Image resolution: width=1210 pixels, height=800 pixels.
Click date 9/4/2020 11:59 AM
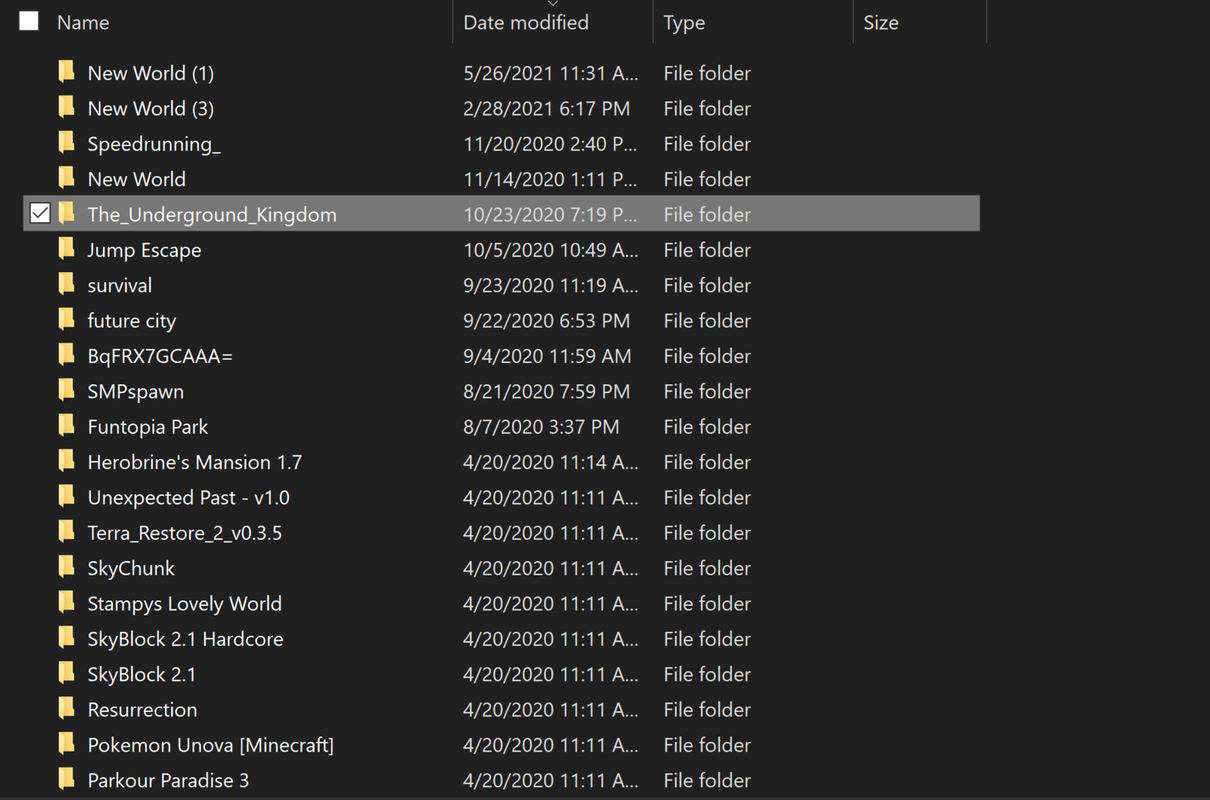pos(548,356)
